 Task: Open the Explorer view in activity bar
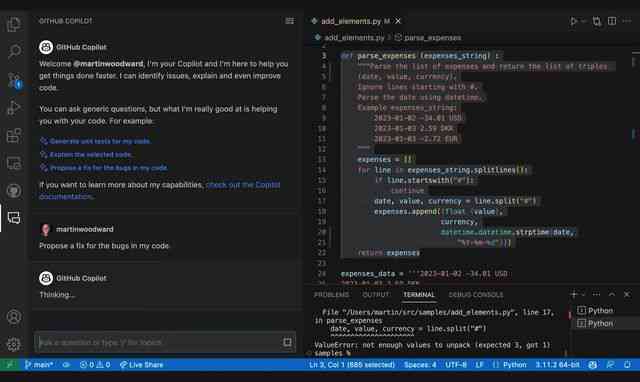14,24
